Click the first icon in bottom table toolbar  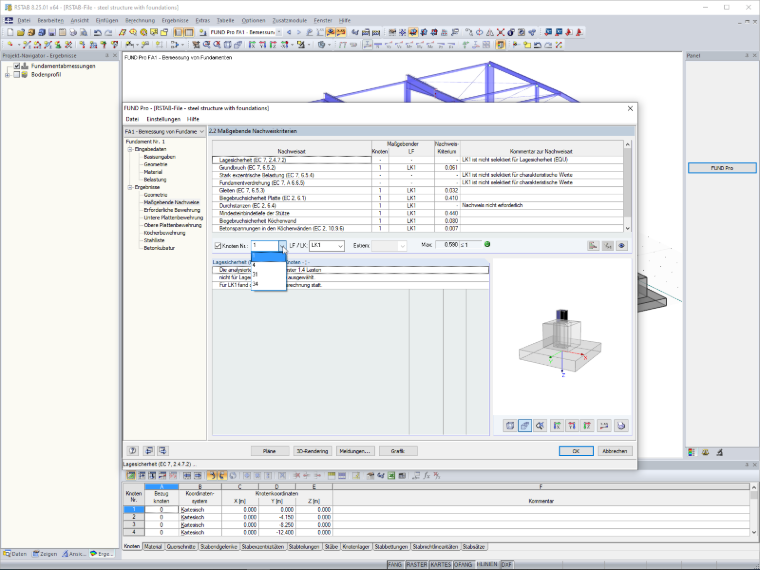pyautogui.click(x=131, y=475)
